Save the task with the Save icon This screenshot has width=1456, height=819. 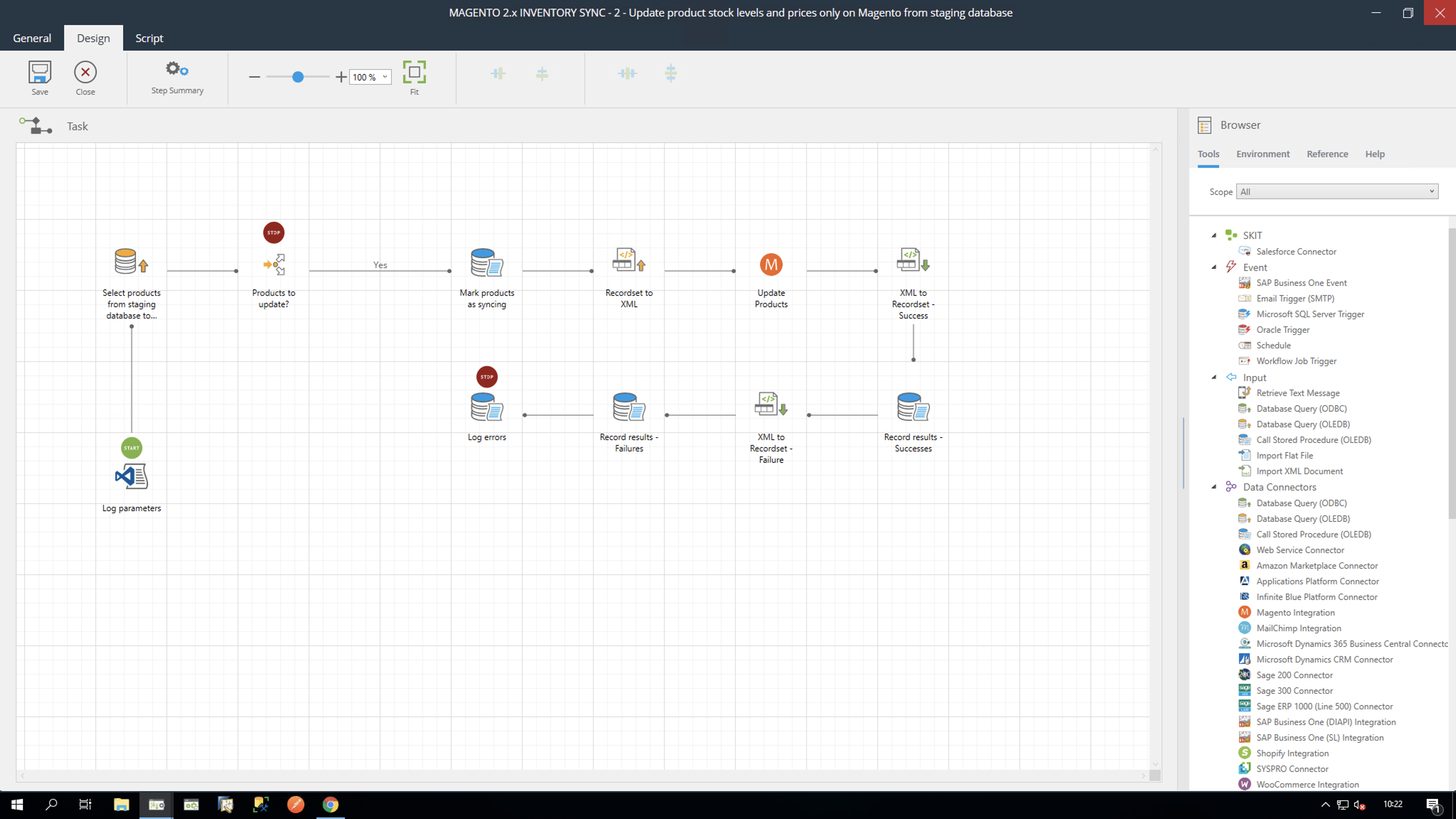[39, 77]
